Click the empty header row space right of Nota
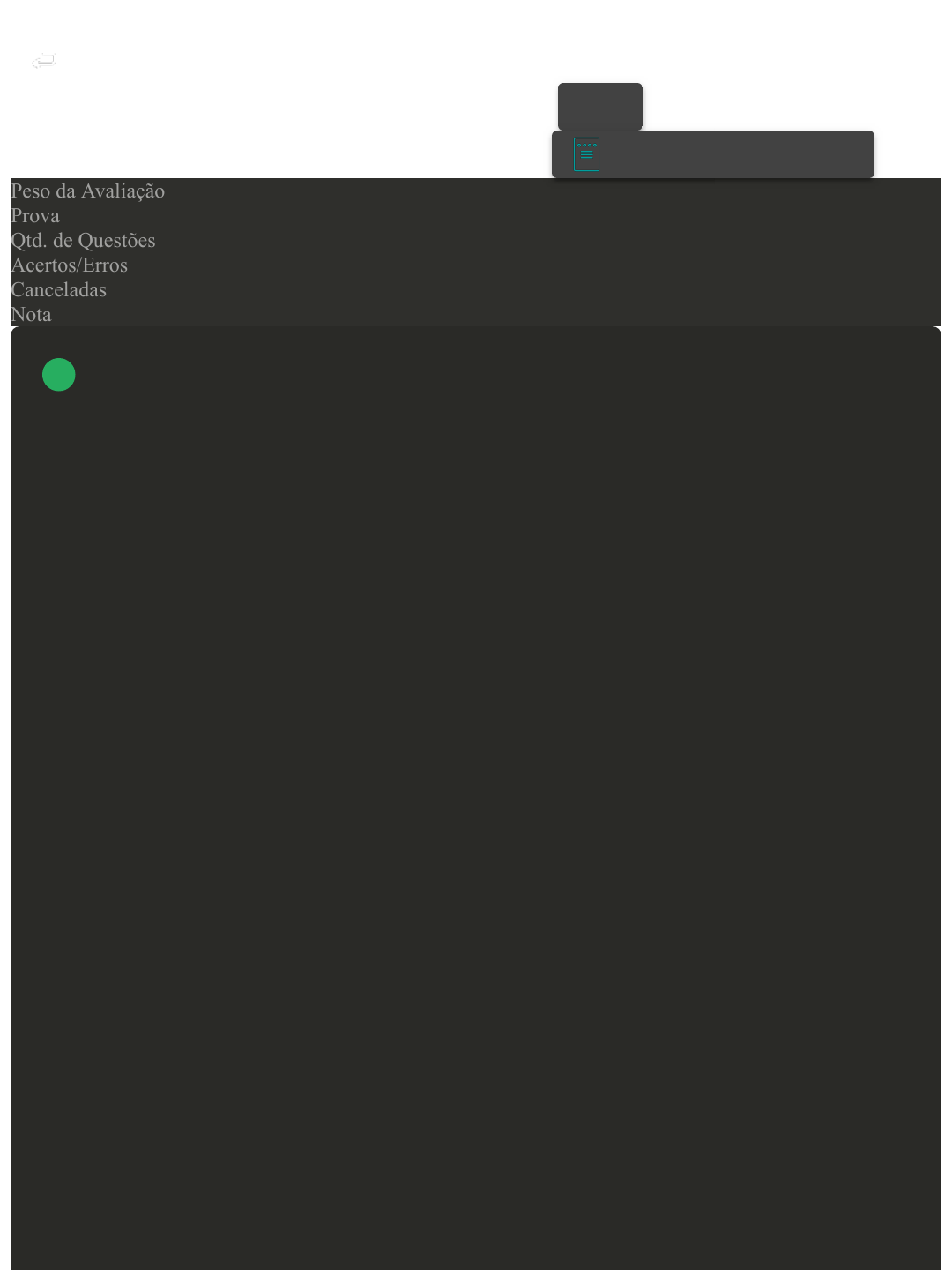The image size is (952, 1270). 496,314
